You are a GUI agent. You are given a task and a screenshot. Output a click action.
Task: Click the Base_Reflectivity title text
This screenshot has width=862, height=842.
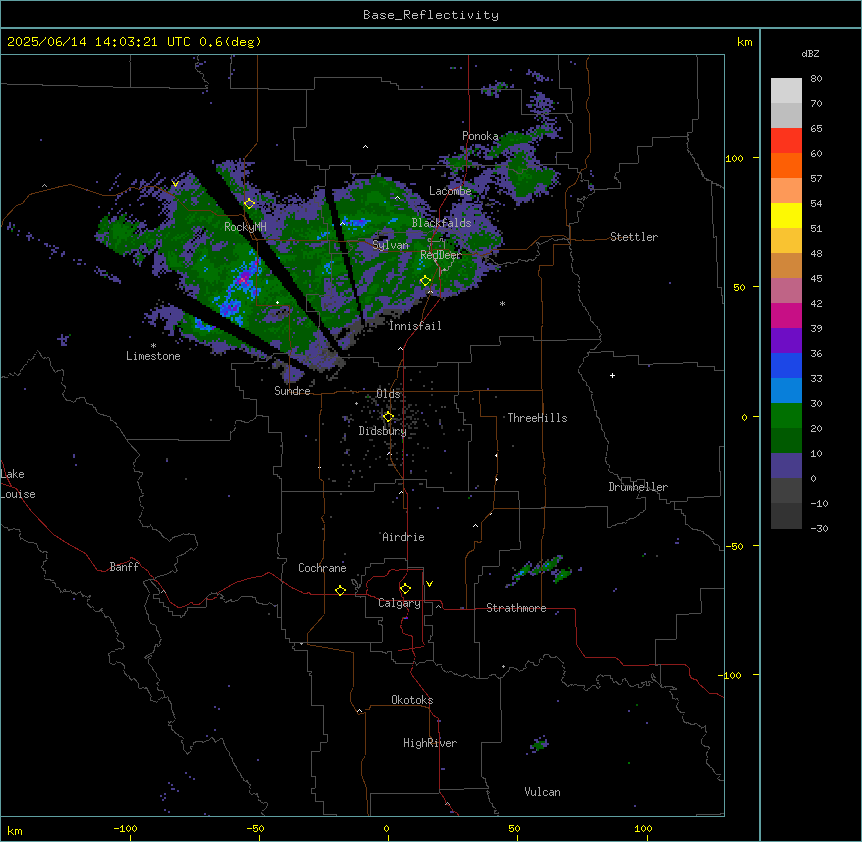[431, 15]
